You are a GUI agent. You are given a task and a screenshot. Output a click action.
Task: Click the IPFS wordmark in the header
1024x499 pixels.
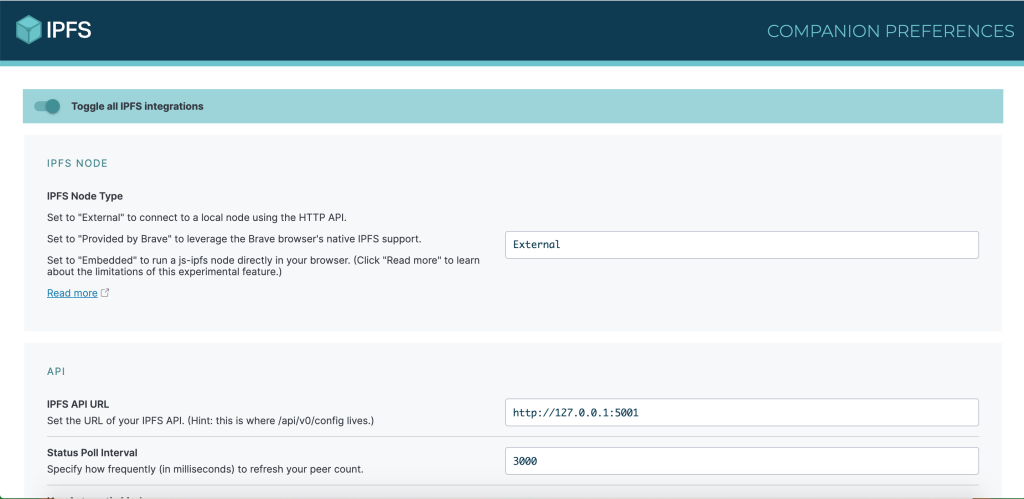click(x=69, y=30)
